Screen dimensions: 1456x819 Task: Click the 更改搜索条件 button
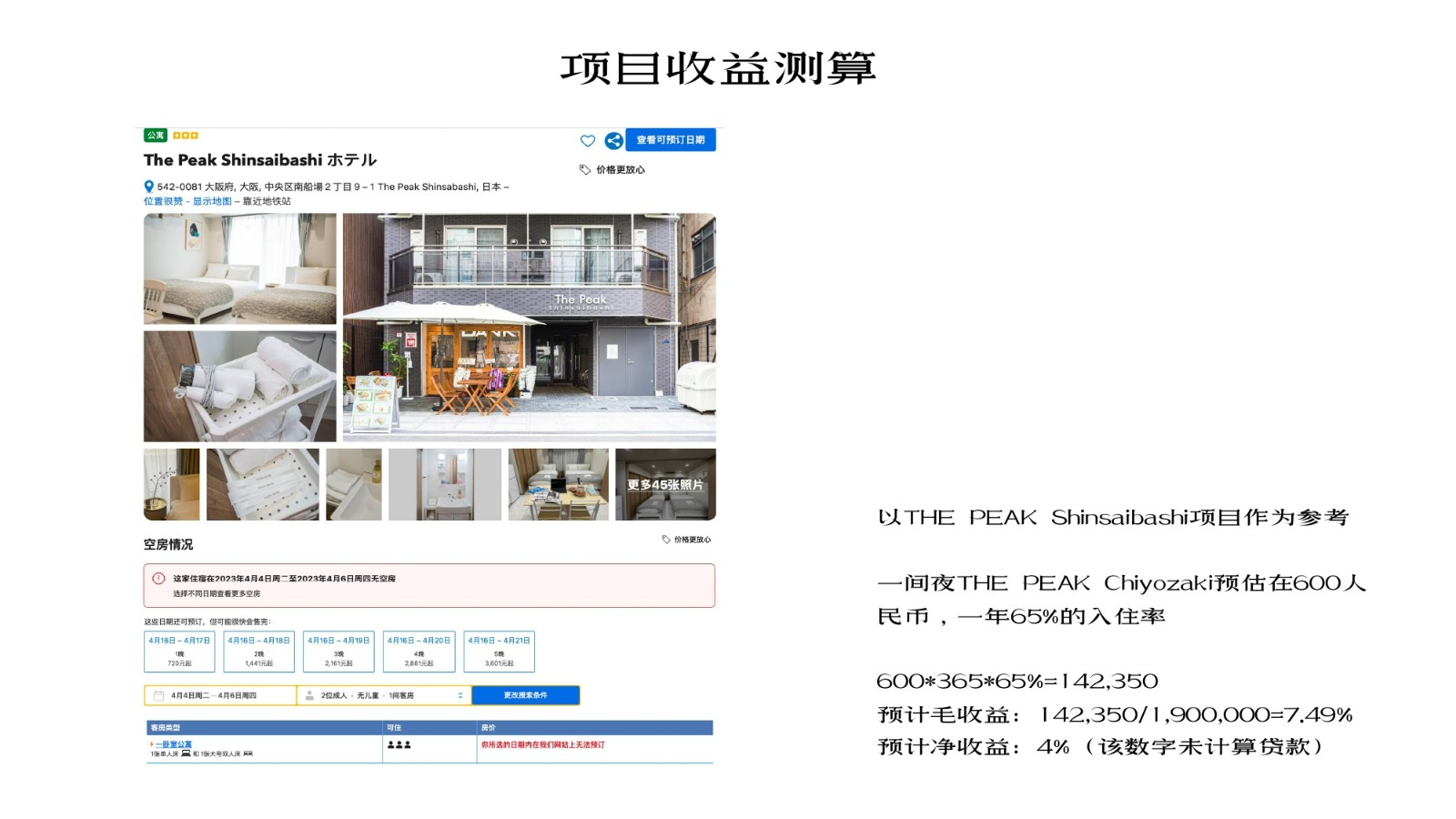[525, 695]
